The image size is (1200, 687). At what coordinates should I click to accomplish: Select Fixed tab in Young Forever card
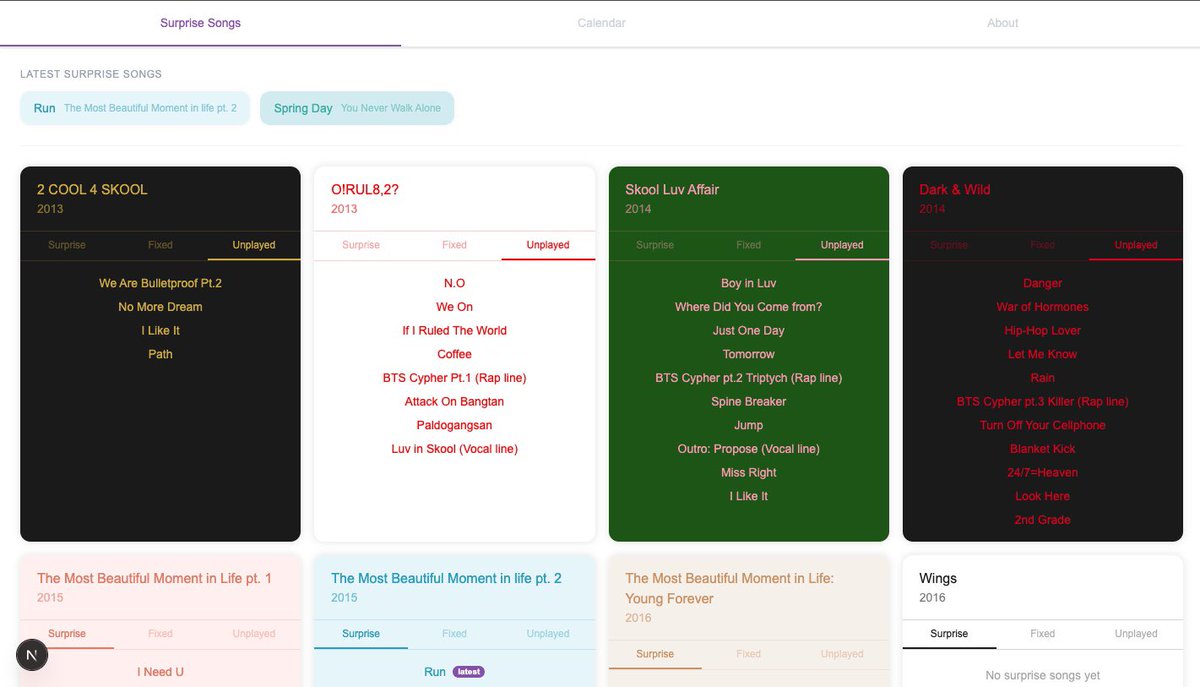click(x=749, y=654)
